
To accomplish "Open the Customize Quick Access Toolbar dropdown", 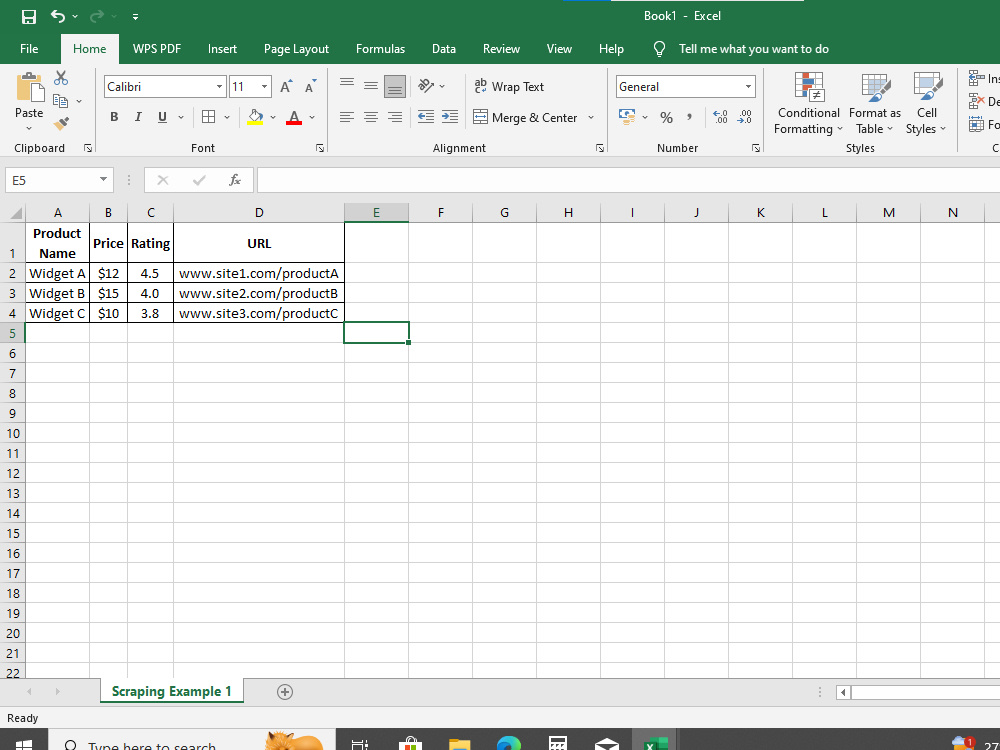I will [136, 17].
